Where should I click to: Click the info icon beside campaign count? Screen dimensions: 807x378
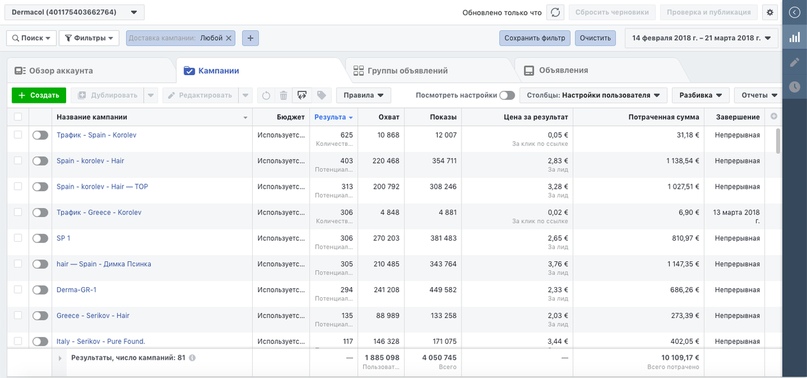click(192, 357)
